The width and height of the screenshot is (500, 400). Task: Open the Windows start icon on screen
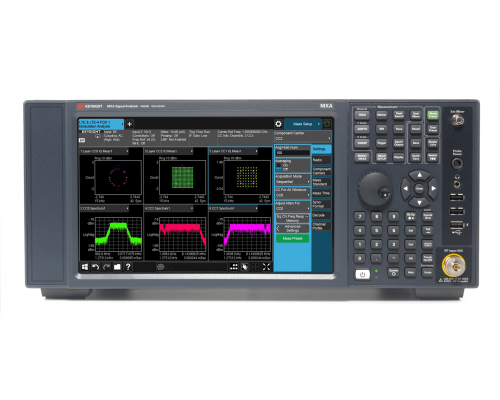click(85, 267)
